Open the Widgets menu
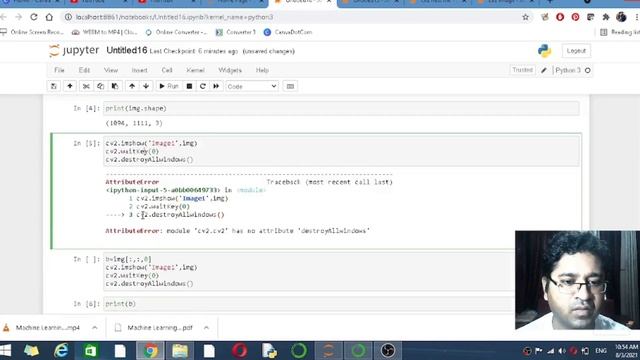The height and width of the screenshot is (360, 640). [230, 70]
